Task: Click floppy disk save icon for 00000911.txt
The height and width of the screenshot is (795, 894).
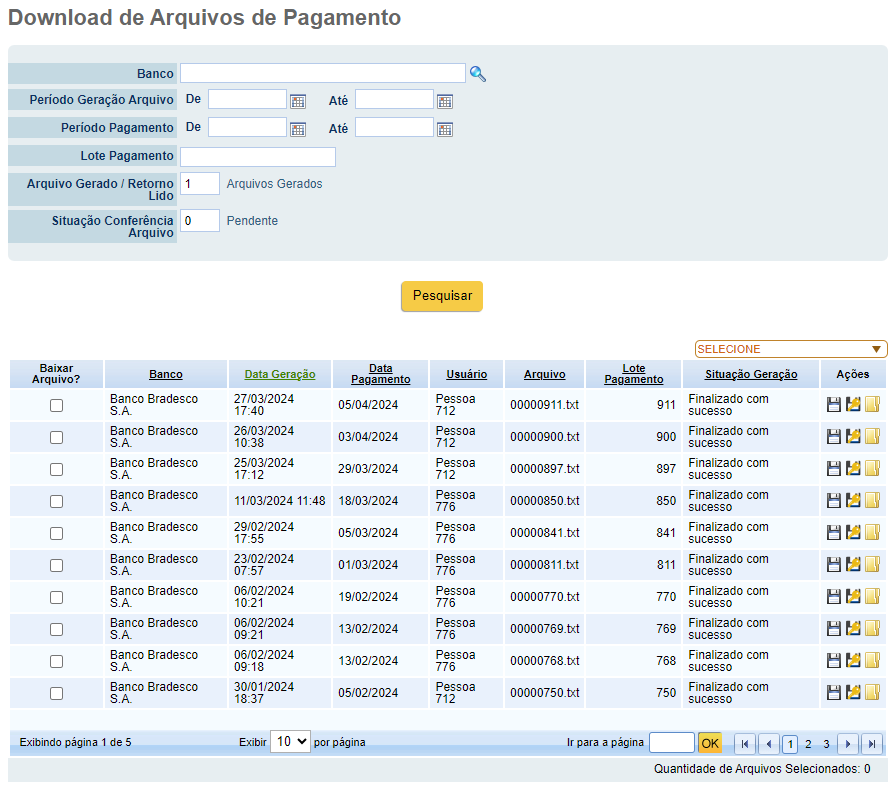Action: (834, 405)
